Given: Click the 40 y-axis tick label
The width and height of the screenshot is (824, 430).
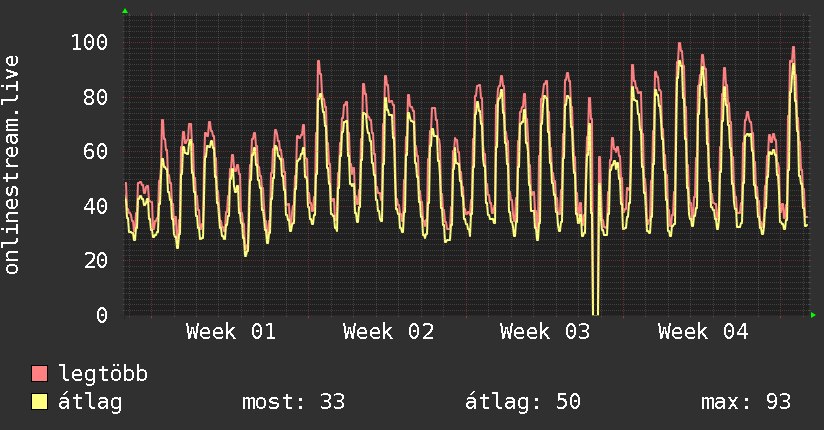Looking at the screenshot, I should pyautogui.click(x=96, y=206).
